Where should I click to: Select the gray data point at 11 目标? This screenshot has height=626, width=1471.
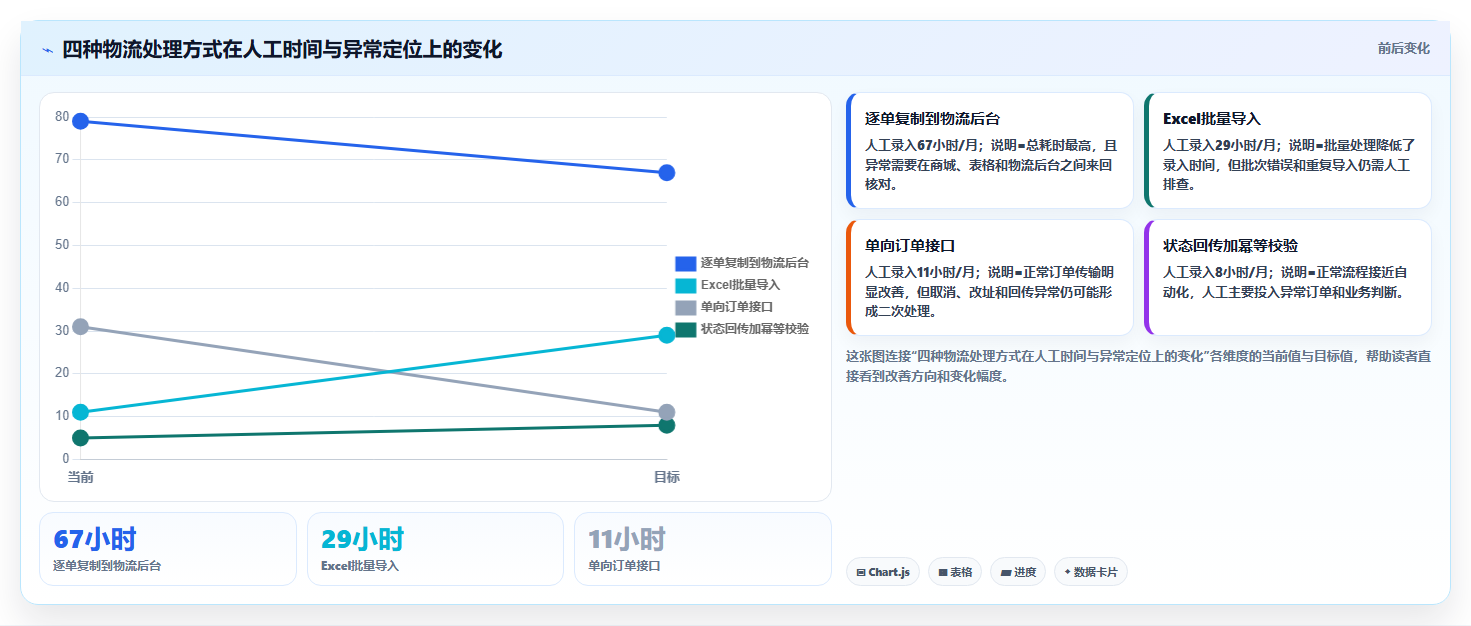pos(667,412)
